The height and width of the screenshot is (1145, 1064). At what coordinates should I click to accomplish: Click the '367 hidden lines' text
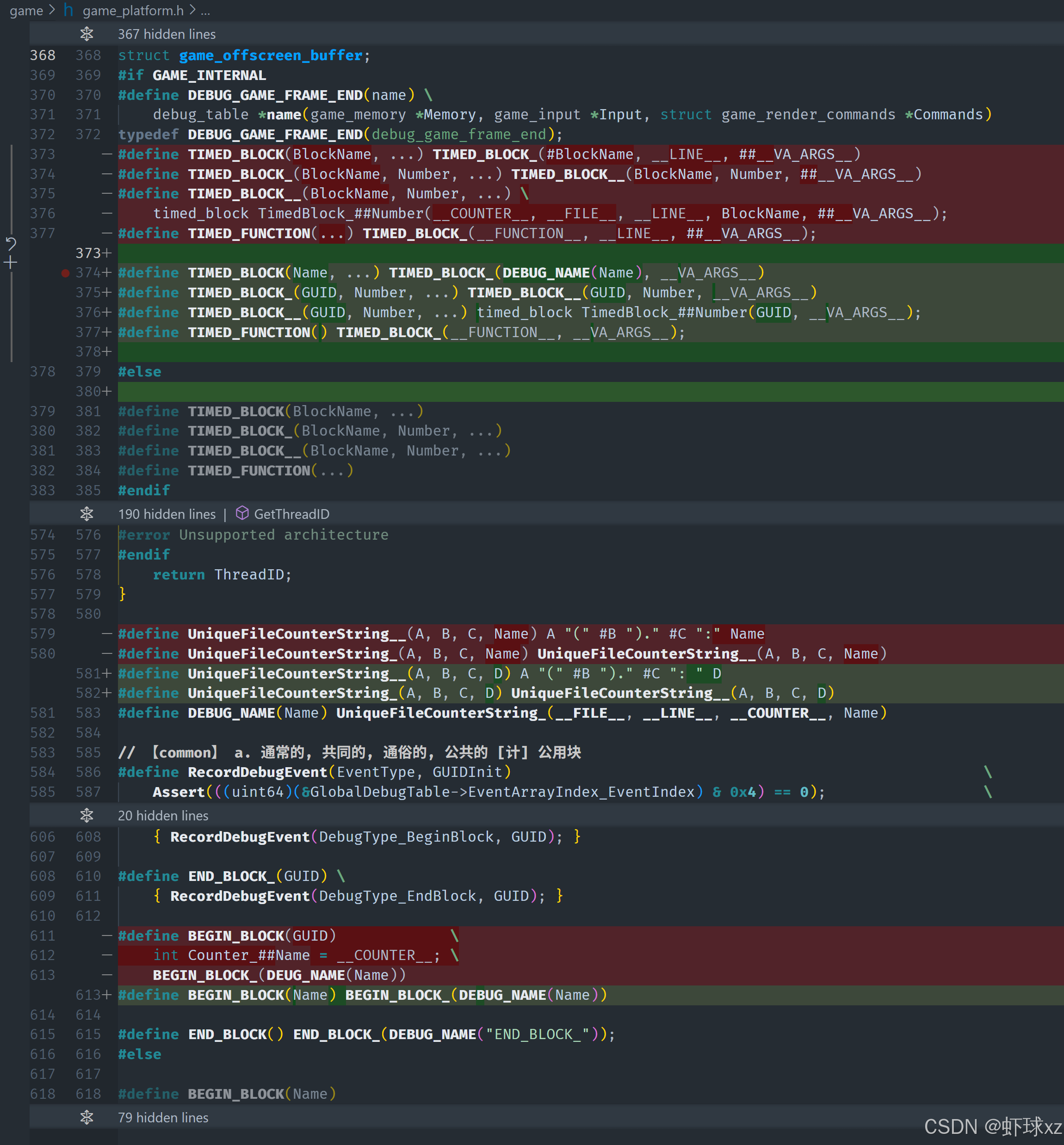tap(167, 34)
